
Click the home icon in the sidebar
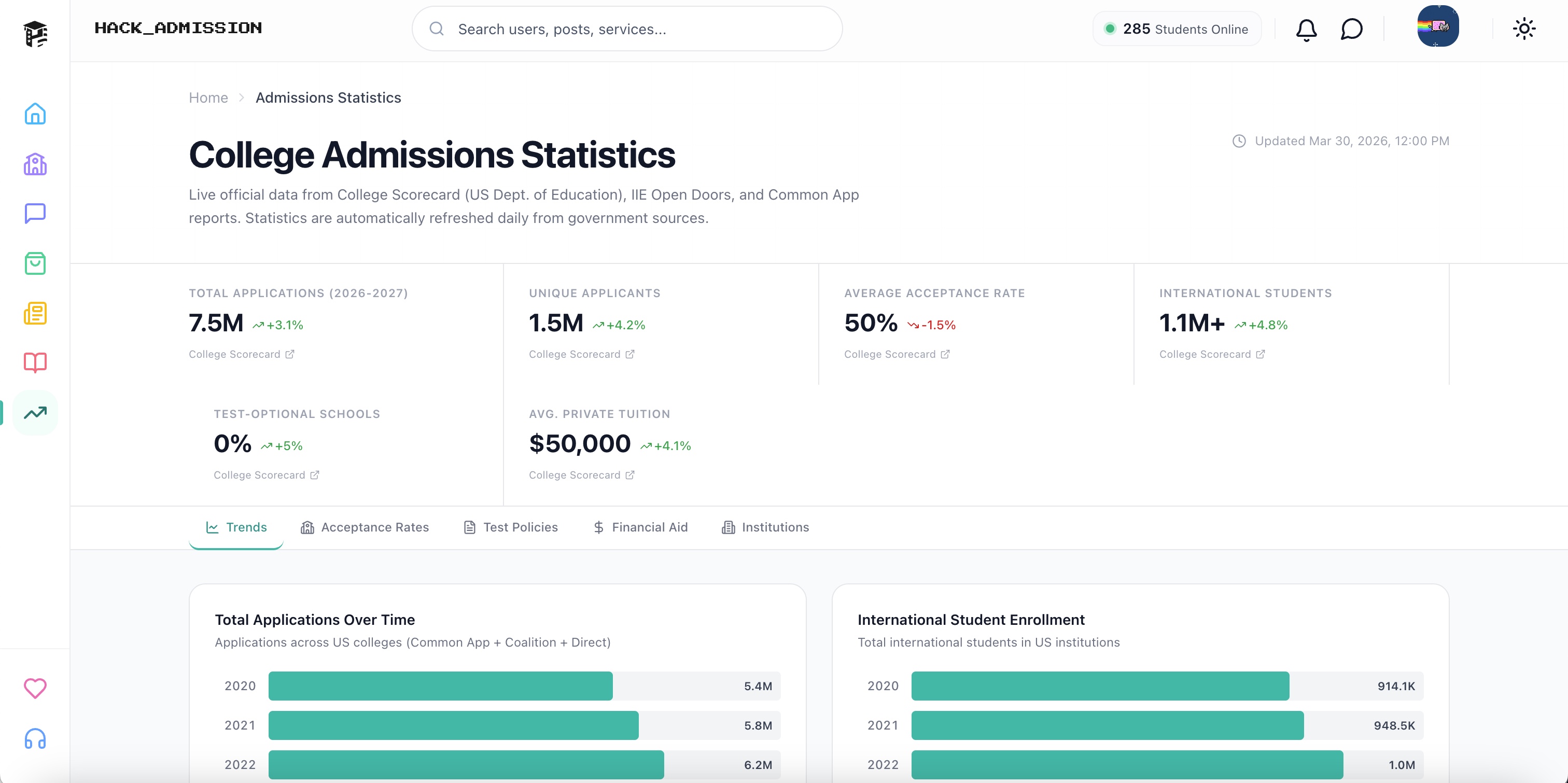[x=35, y=114]
